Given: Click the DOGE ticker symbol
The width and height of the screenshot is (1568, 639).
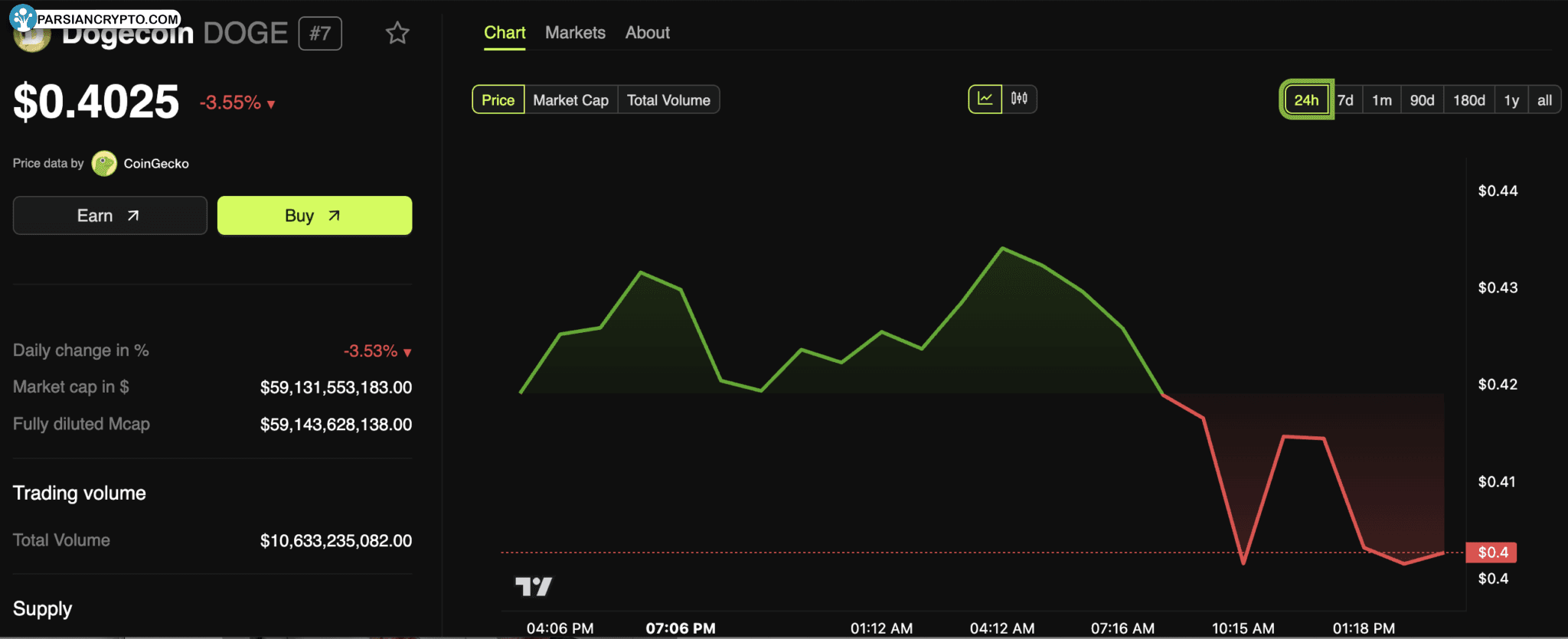Looking at the screenshot, I should pyautogui.click(x=246, y=33).
